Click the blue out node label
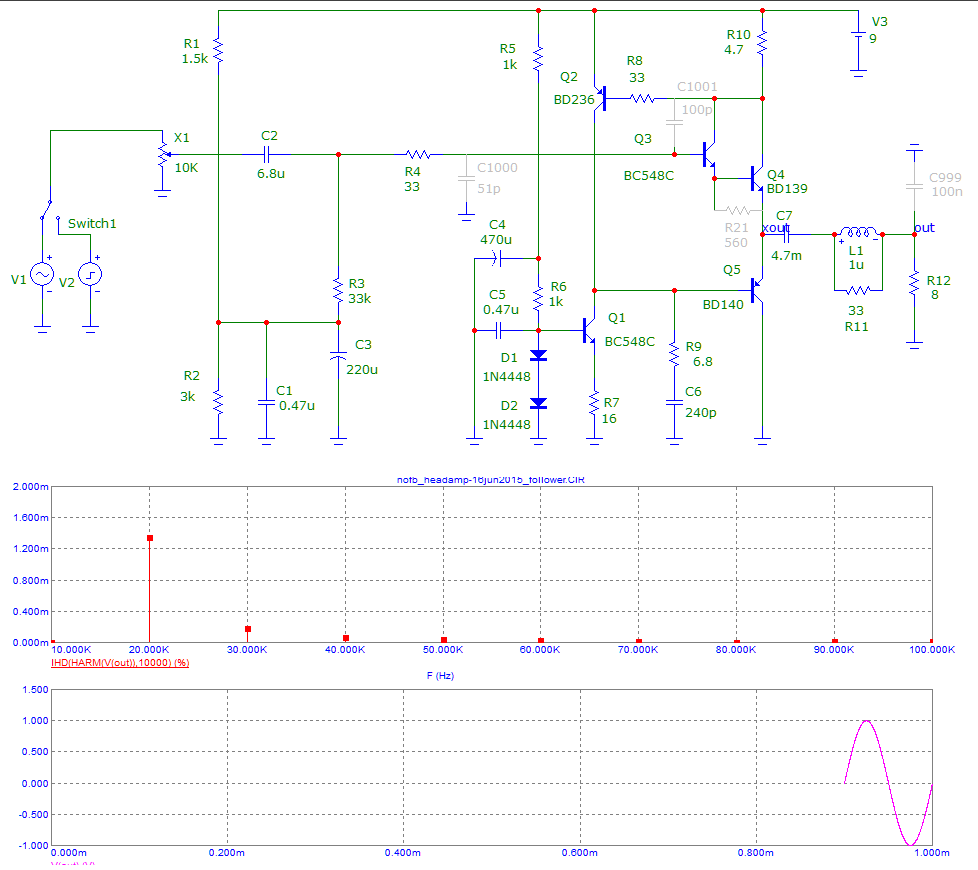Screen dimensions: 978x870 pos(924,228)
